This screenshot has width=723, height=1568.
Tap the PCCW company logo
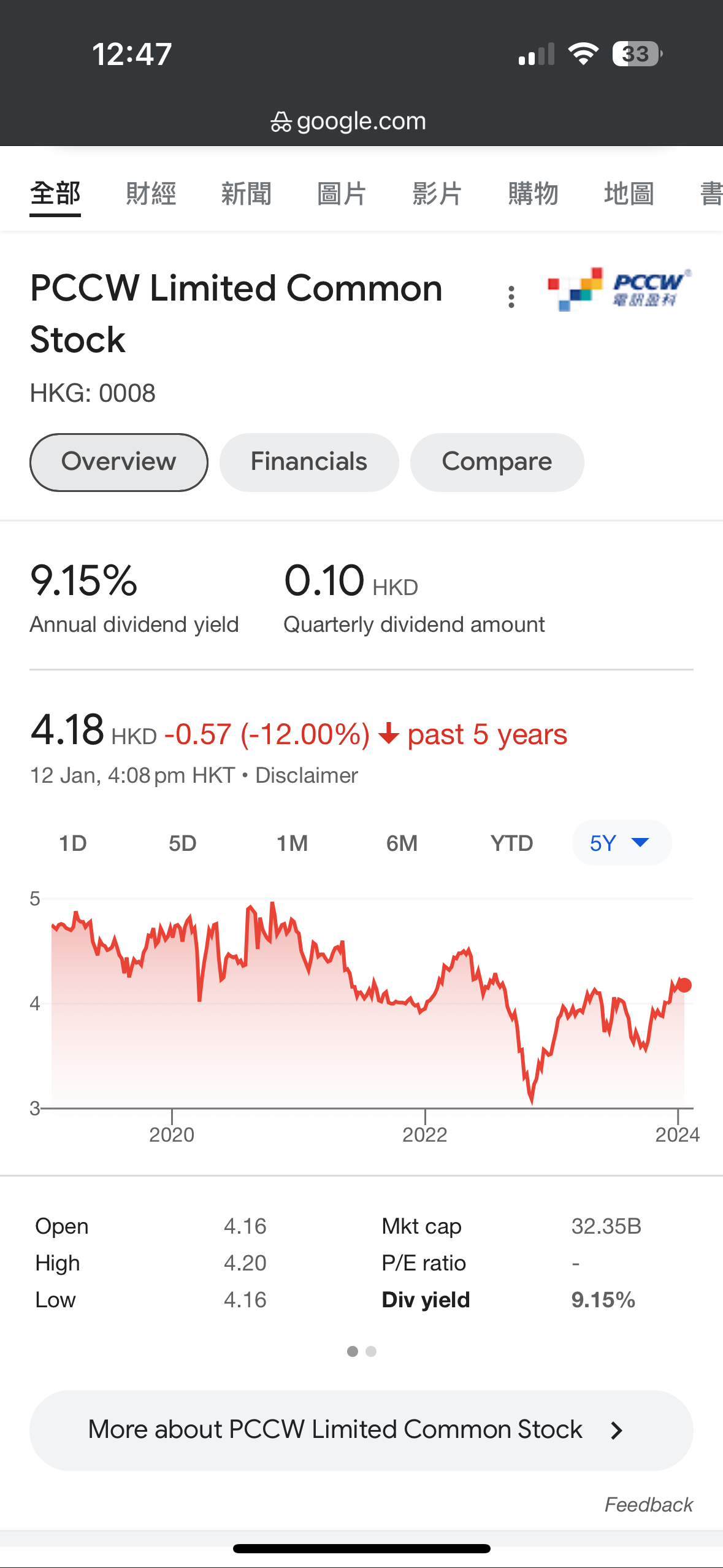[x=619, y=290]
